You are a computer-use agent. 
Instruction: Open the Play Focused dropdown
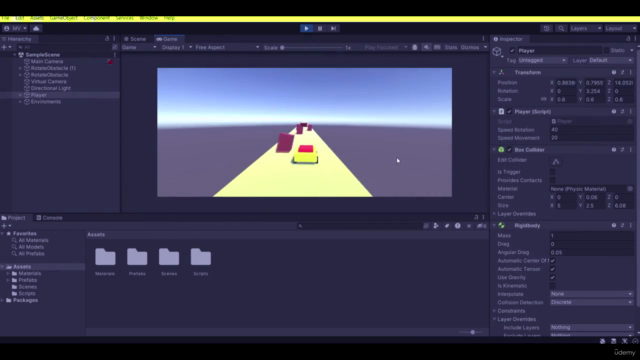point(385,47)
